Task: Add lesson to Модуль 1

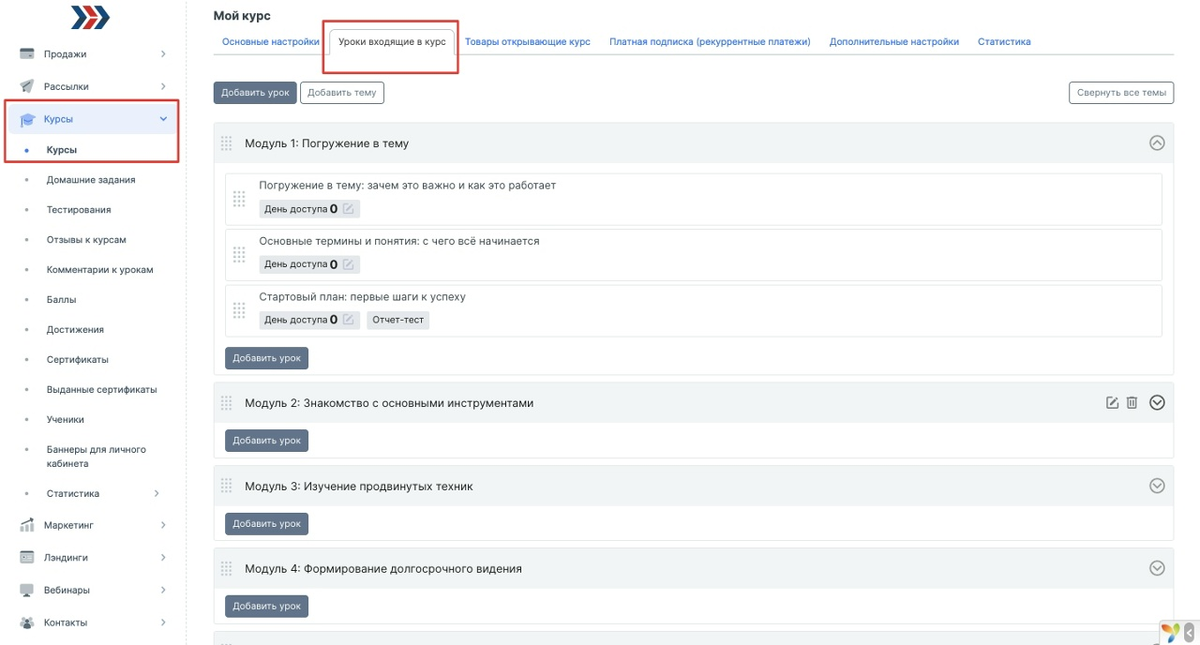Action: pyautogui.click(x=267, y=357)
